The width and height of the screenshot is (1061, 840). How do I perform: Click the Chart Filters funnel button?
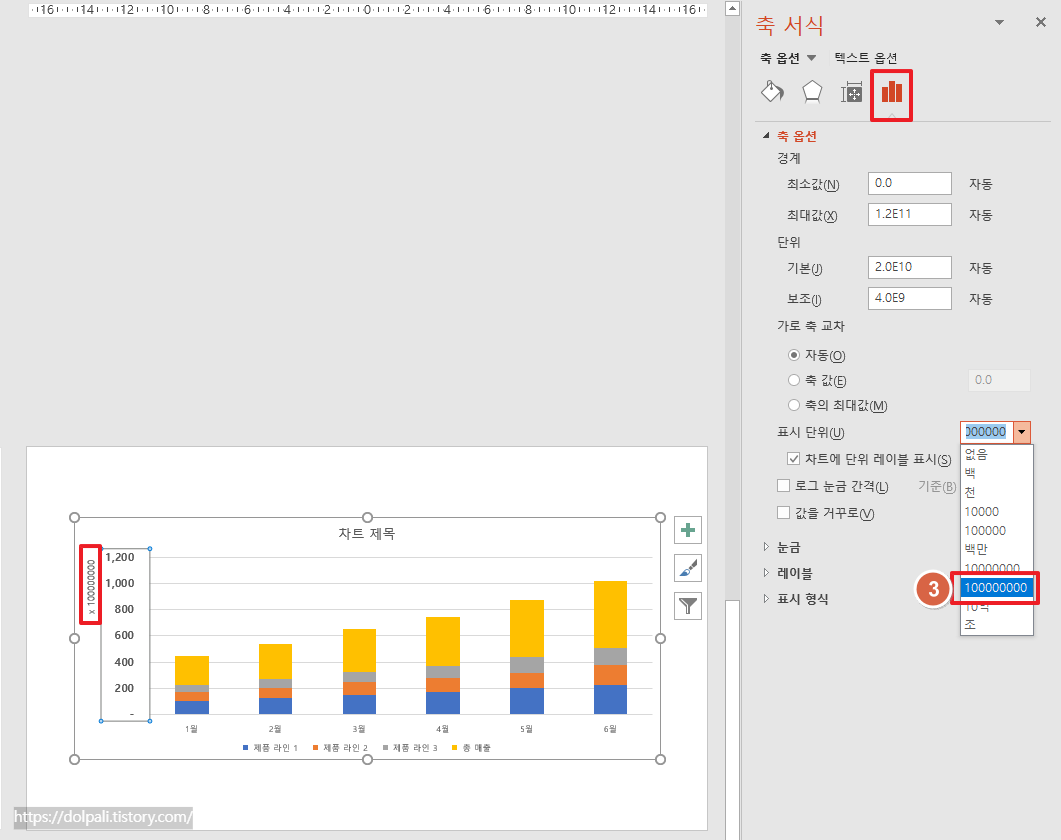(687, 606)
